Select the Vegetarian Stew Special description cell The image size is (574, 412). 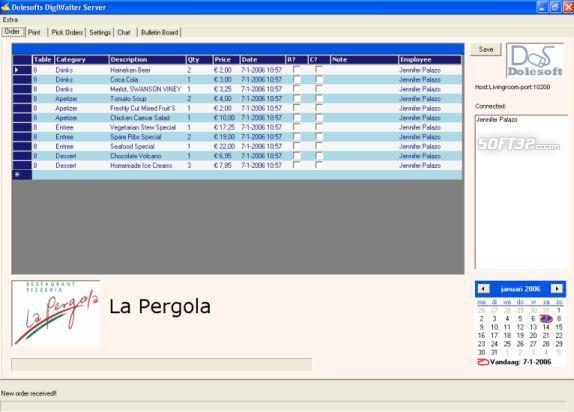point(147,127)
